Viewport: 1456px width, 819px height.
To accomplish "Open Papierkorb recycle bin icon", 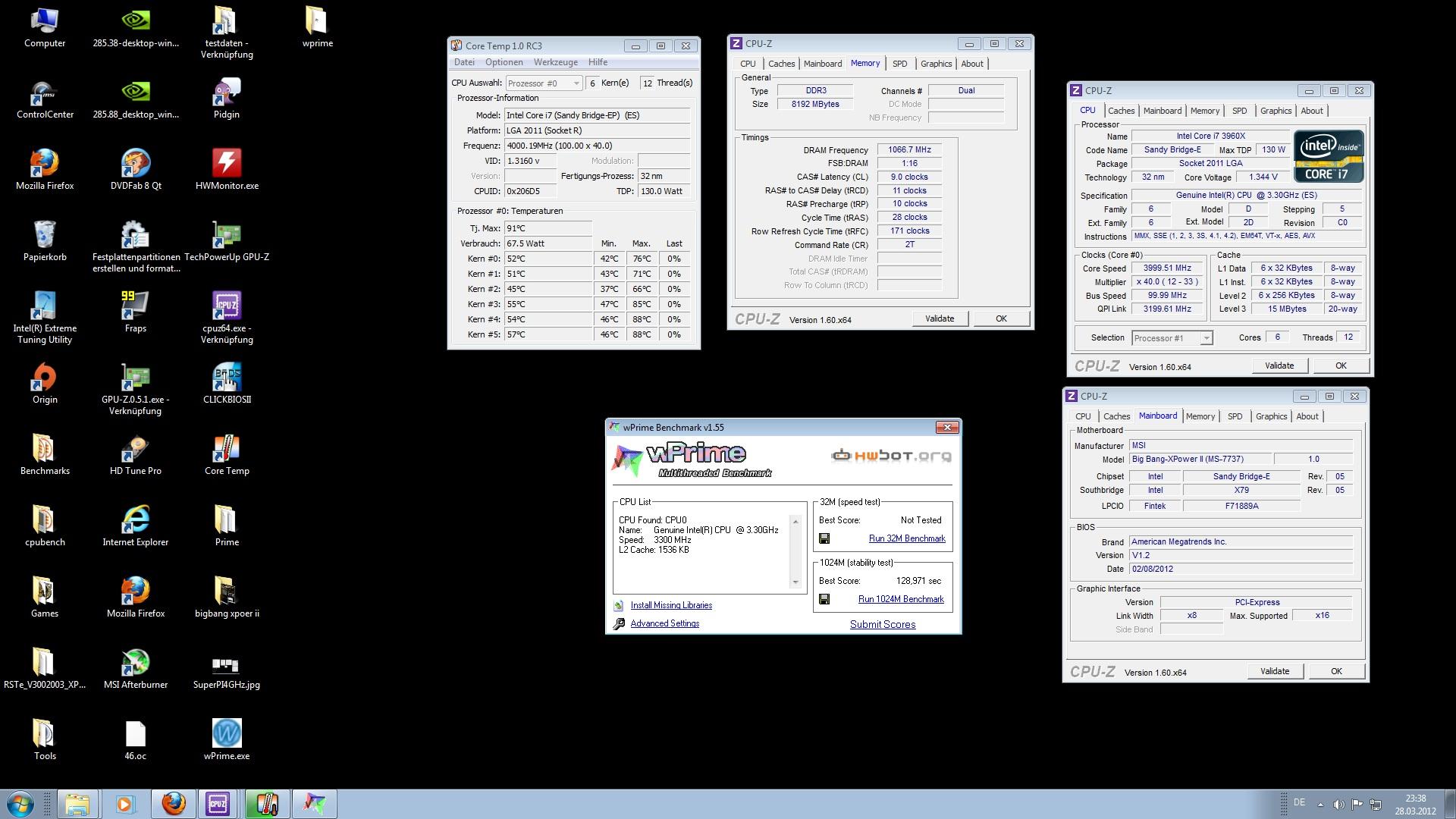I will [x=45, y=241].
